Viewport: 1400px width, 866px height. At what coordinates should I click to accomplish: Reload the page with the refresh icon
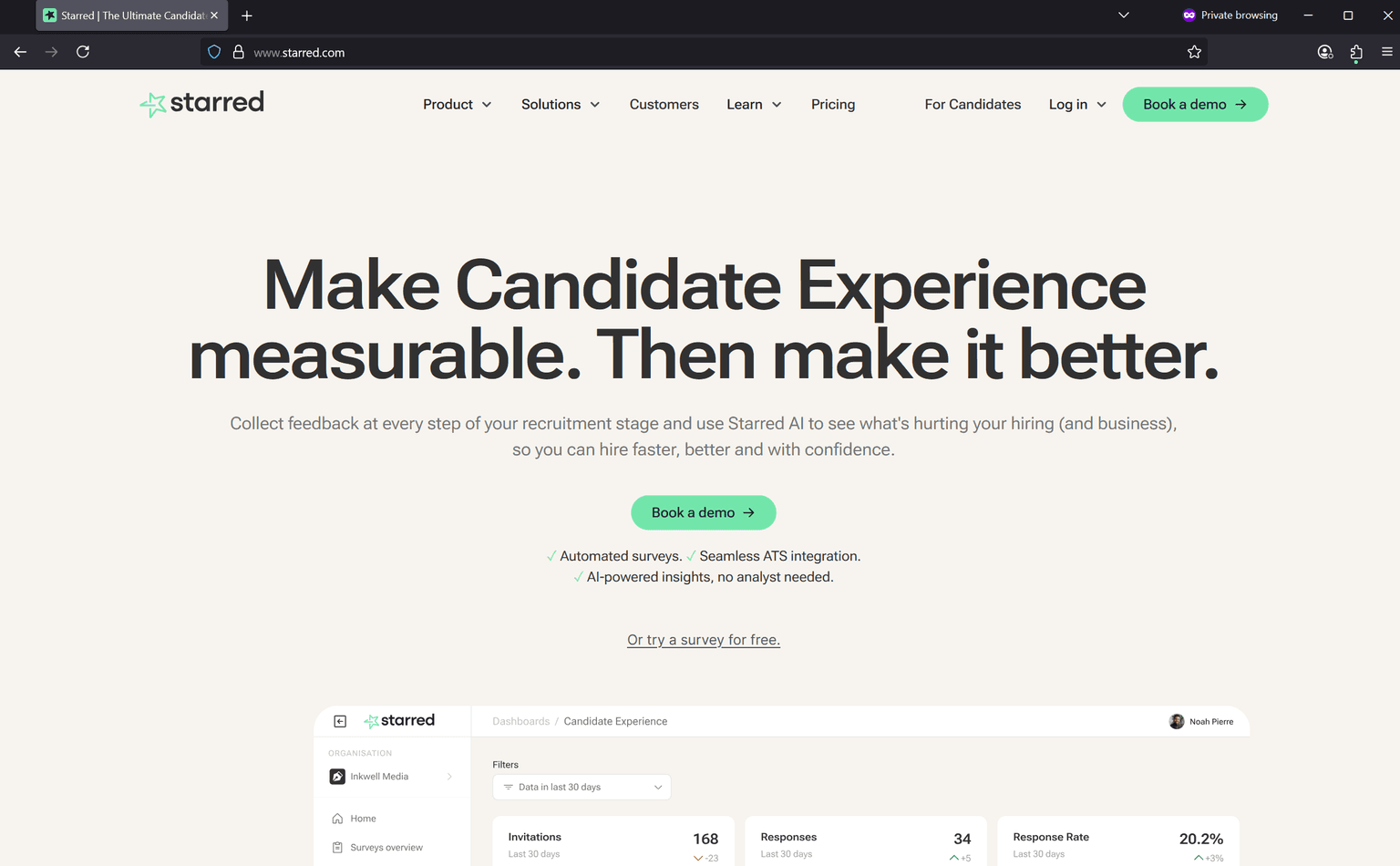83,52
